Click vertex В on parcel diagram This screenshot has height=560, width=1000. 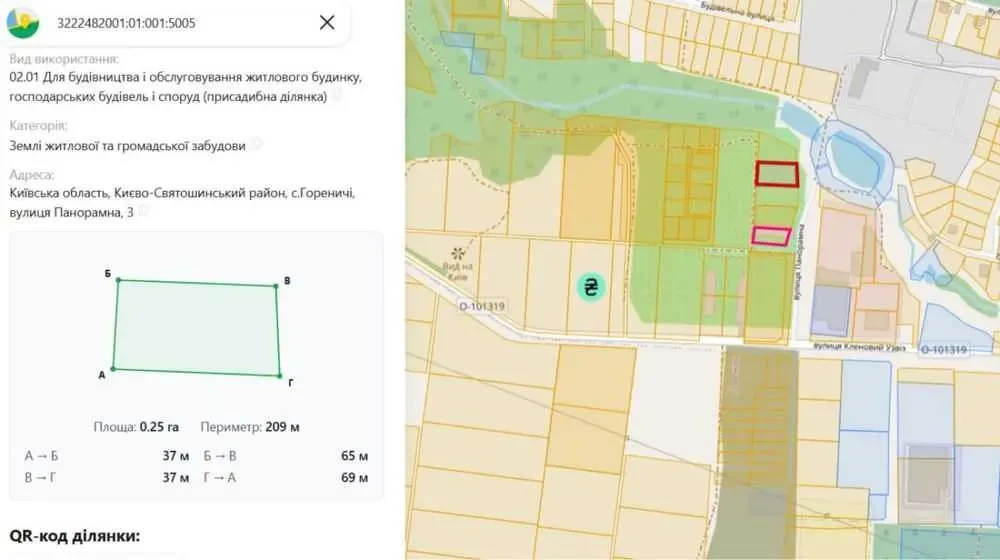276,286
